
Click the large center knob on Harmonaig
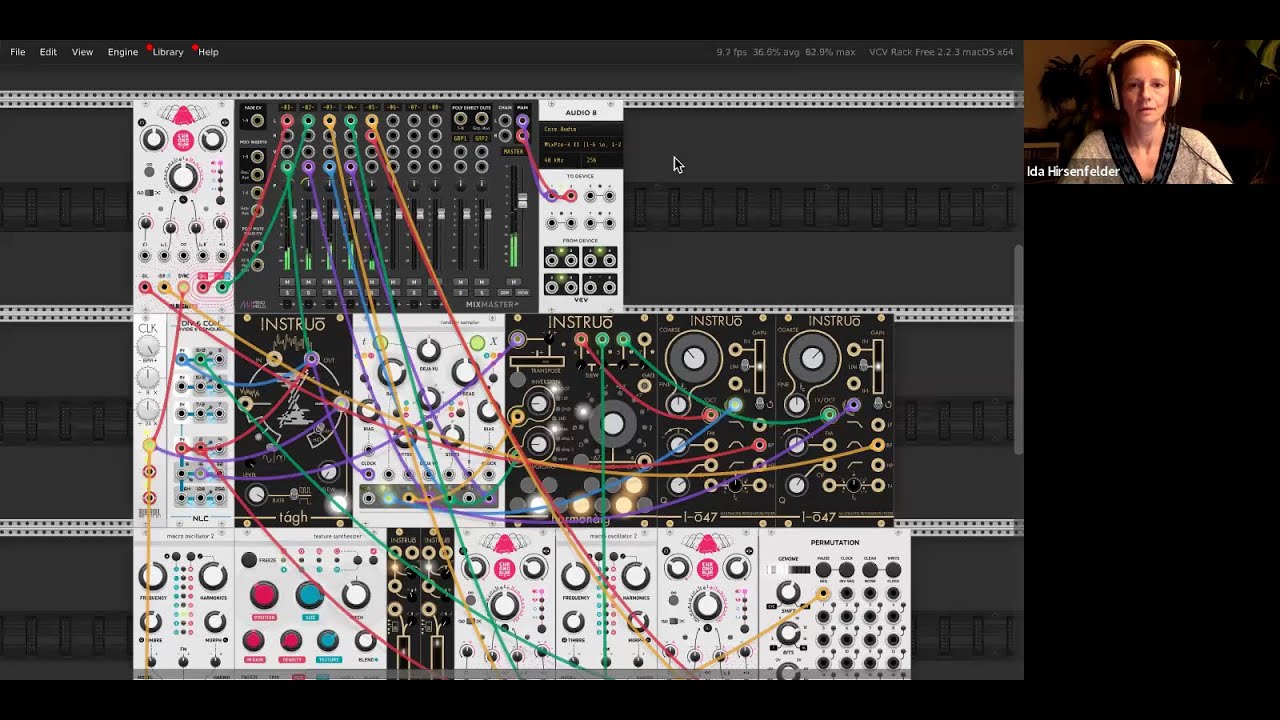613,424
